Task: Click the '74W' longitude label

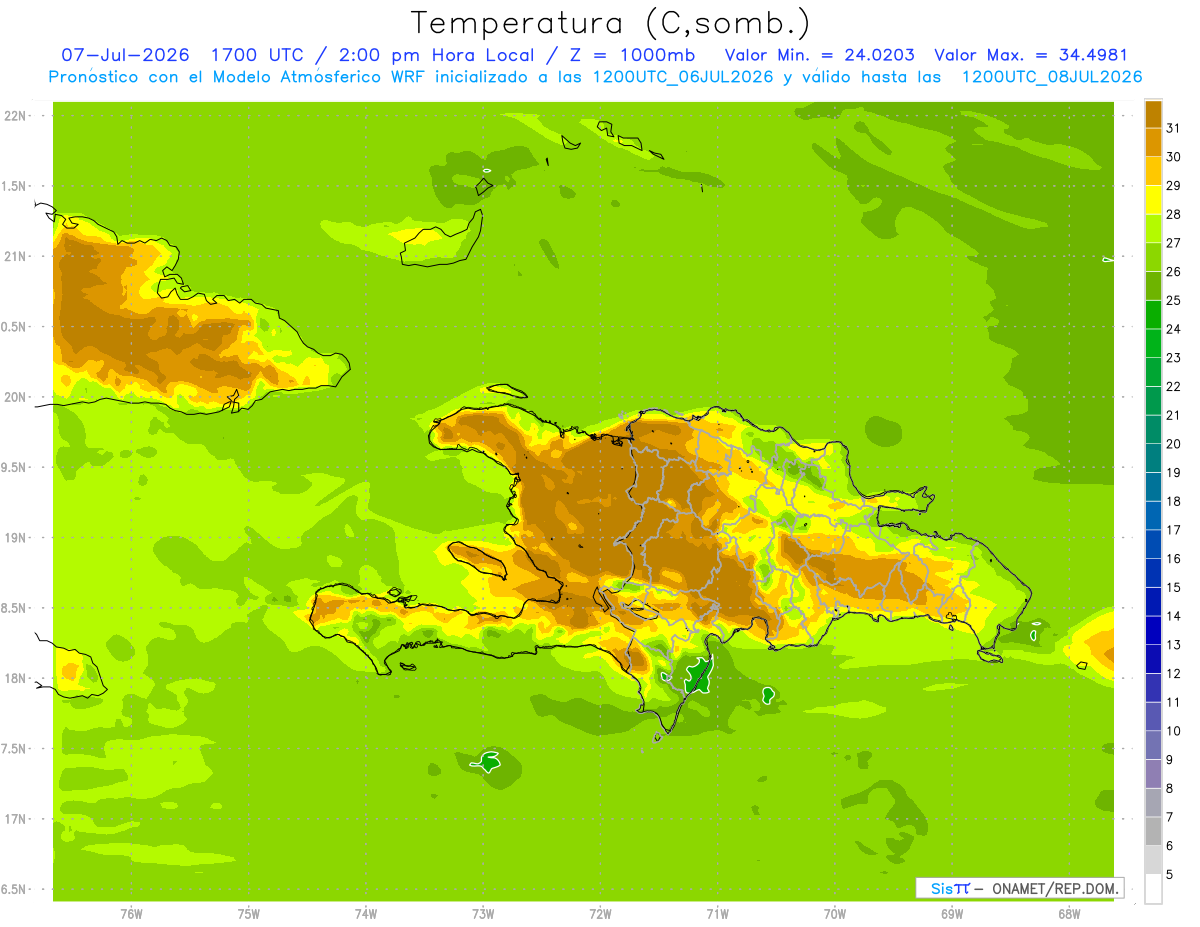Action: [x=366, y=914]
